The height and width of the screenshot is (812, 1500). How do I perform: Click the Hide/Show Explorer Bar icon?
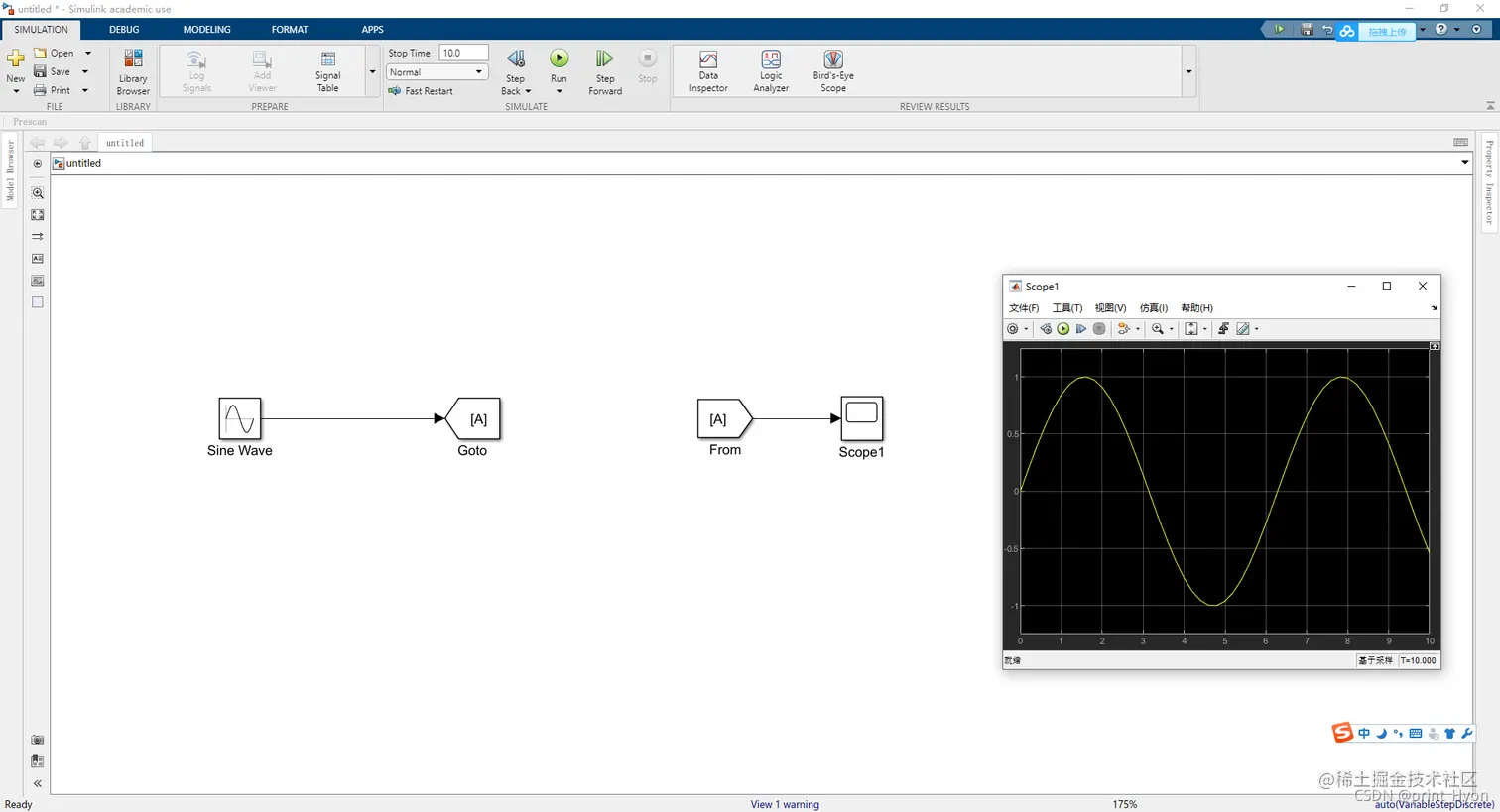click(x=38, y=164)
